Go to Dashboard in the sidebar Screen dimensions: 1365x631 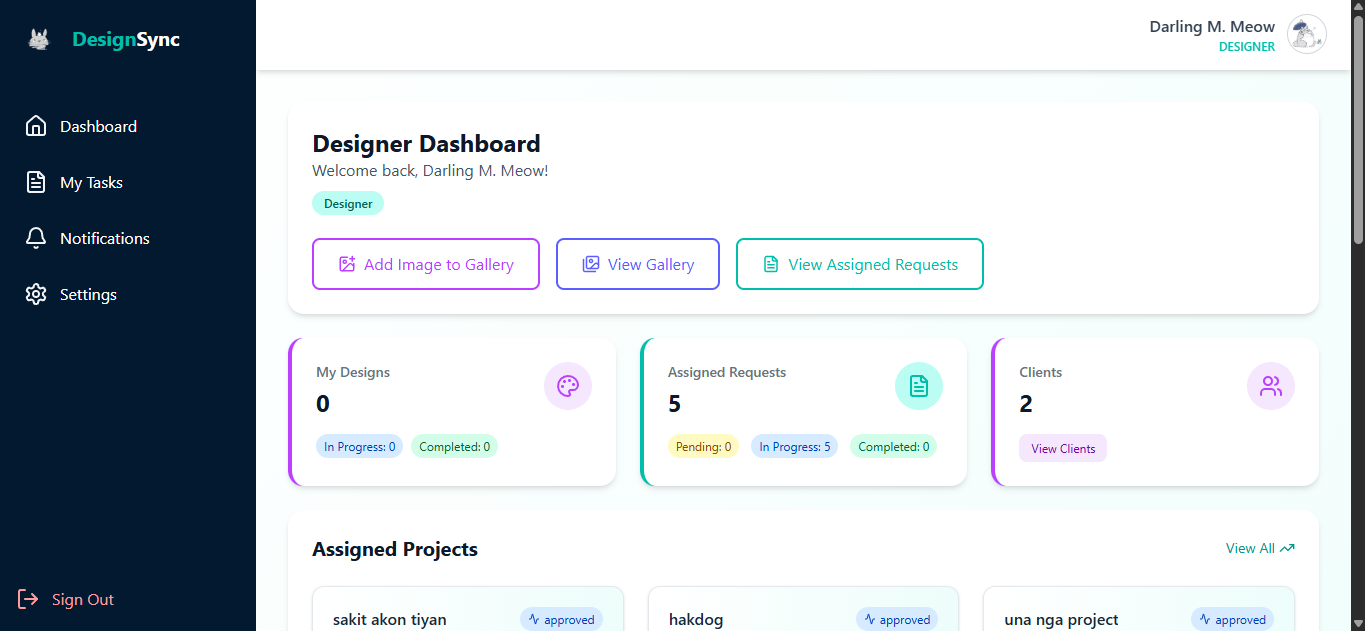coord(98,127)
